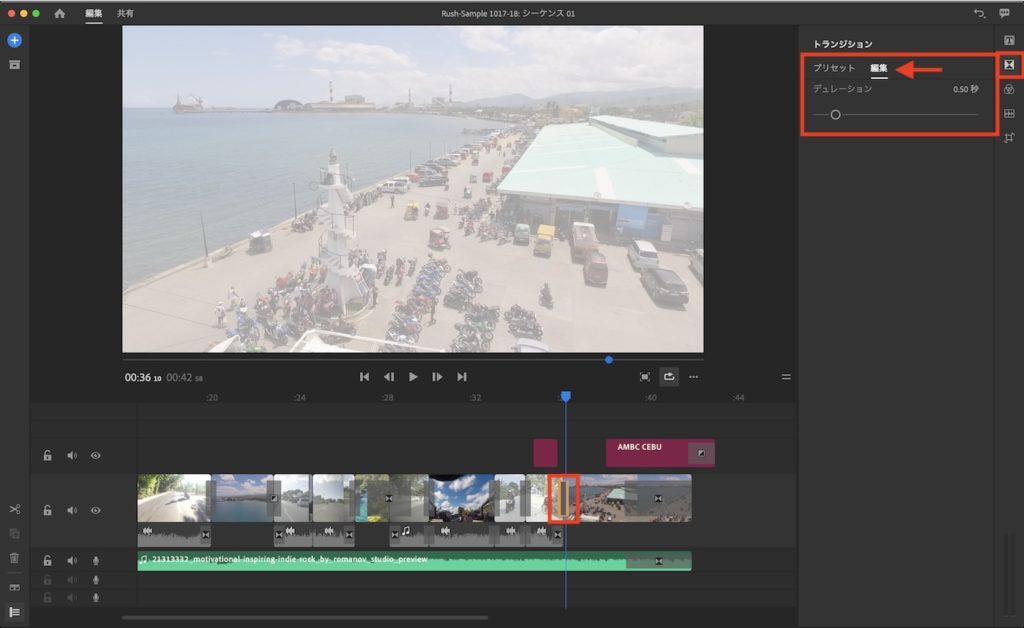Click the undo arrow icon
Viewport: 1024px width, 628px height.
[979, 13]
